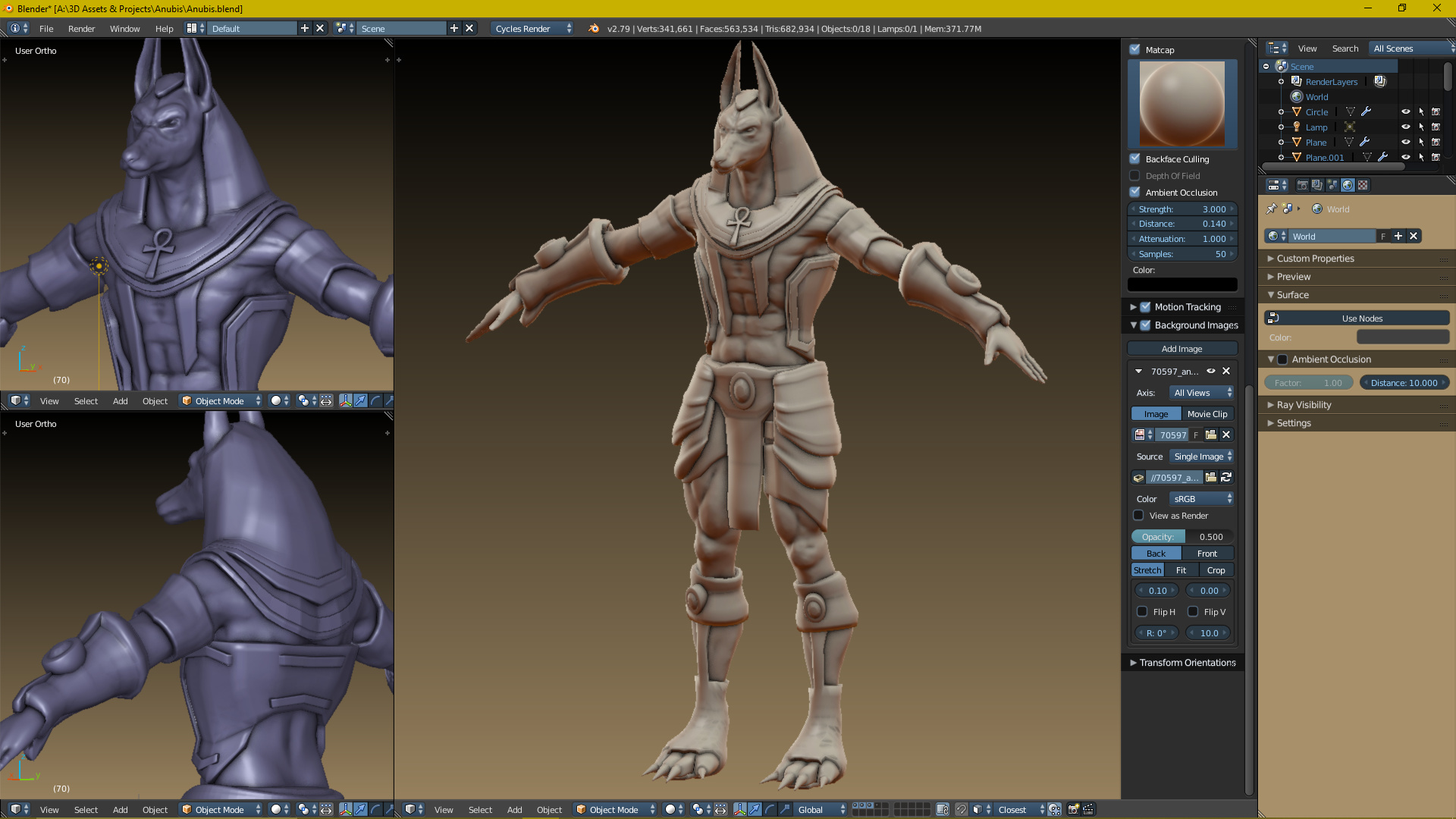
Task: Expand the RenderLayers tree item
Action: tap(1281, 81)
